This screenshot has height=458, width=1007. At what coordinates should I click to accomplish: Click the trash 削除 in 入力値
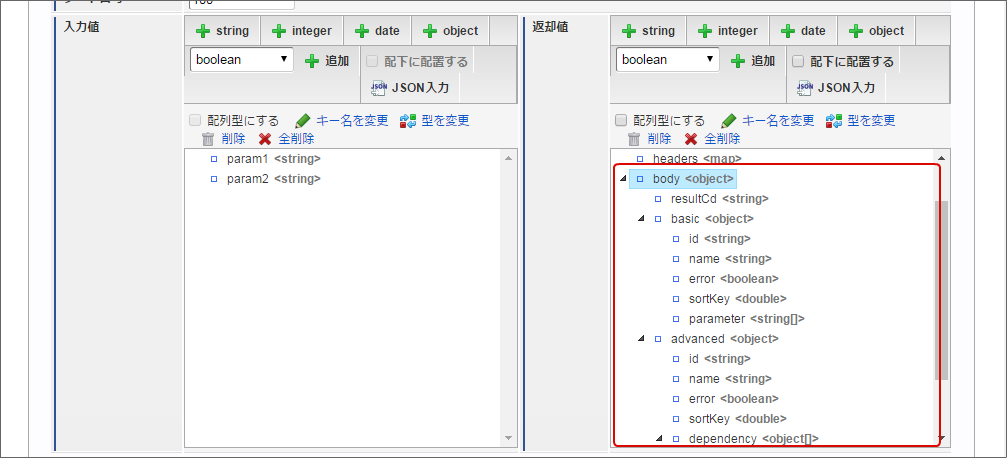point(223,139)
